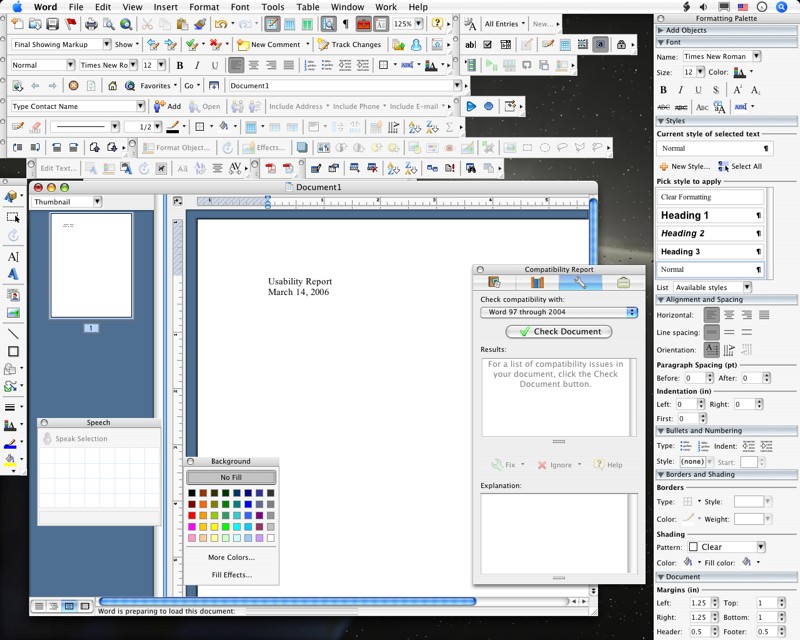Open a document with the Open folder icon

pos(35,24)
